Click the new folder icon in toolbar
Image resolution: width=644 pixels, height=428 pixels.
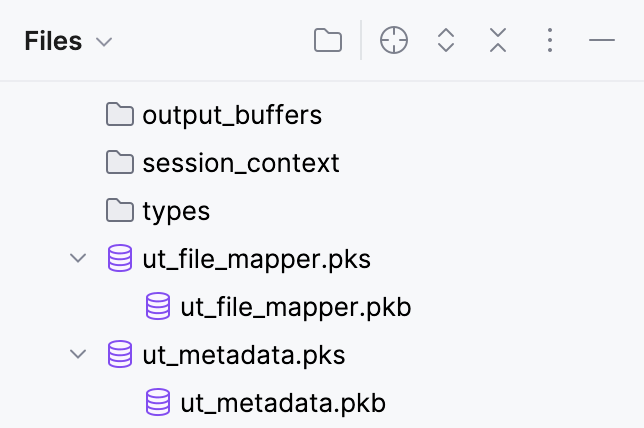coord(327,41)
